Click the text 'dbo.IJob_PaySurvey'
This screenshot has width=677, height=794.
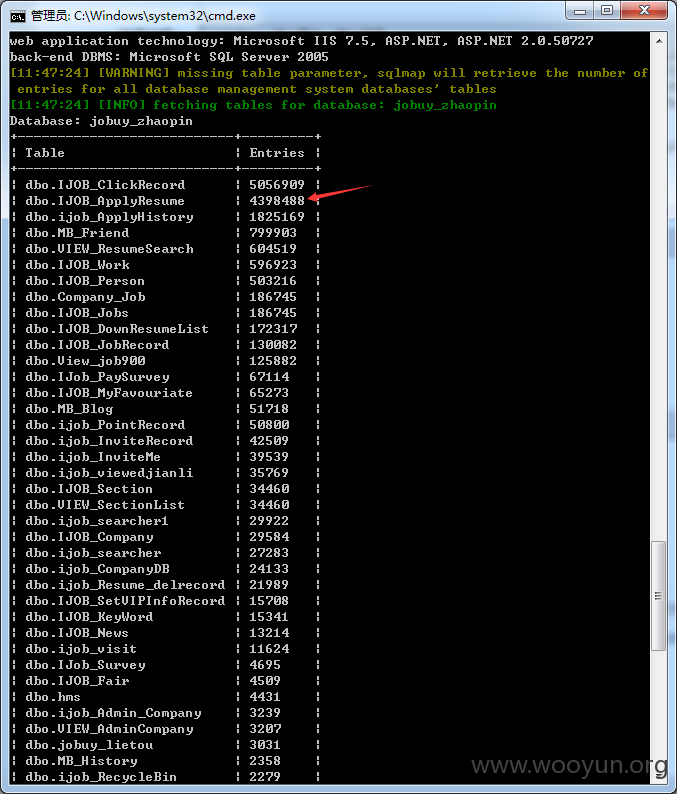click(97, 377)
